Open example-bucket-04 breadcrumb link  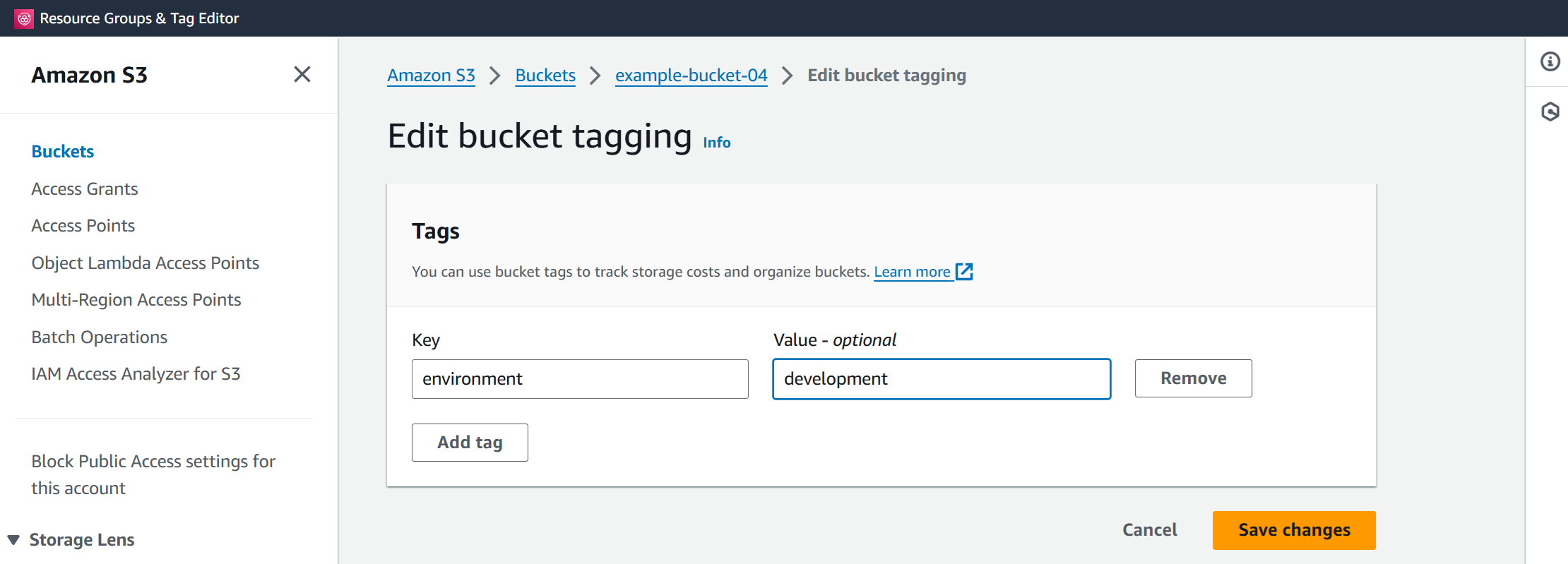691,76
